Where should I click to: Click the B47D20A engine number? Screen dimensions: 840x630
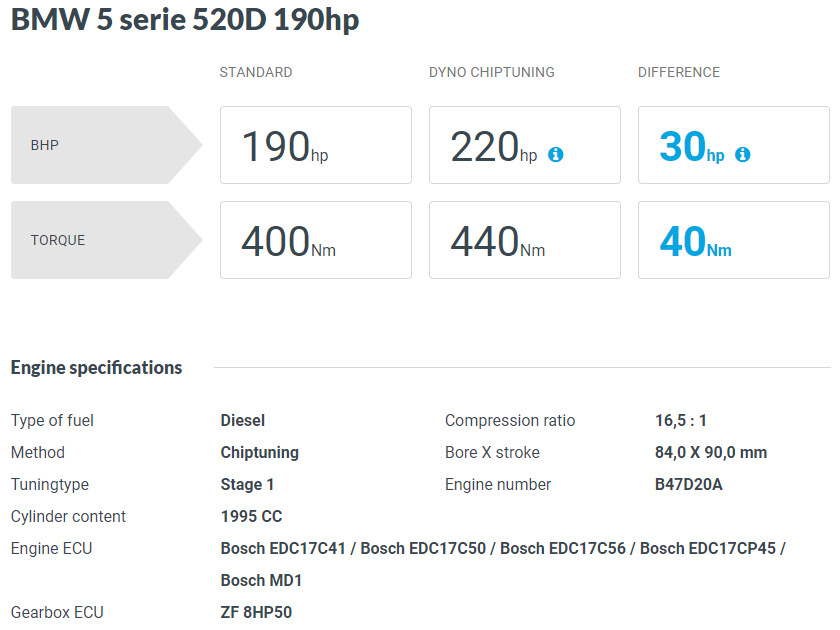coord(689,484)
